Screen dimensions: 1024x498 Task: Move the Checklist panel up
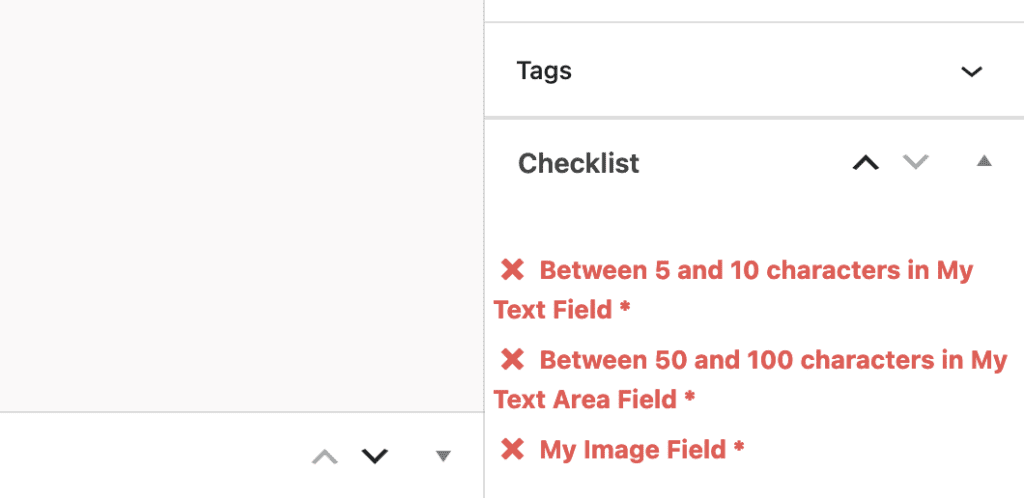point(865,162)
